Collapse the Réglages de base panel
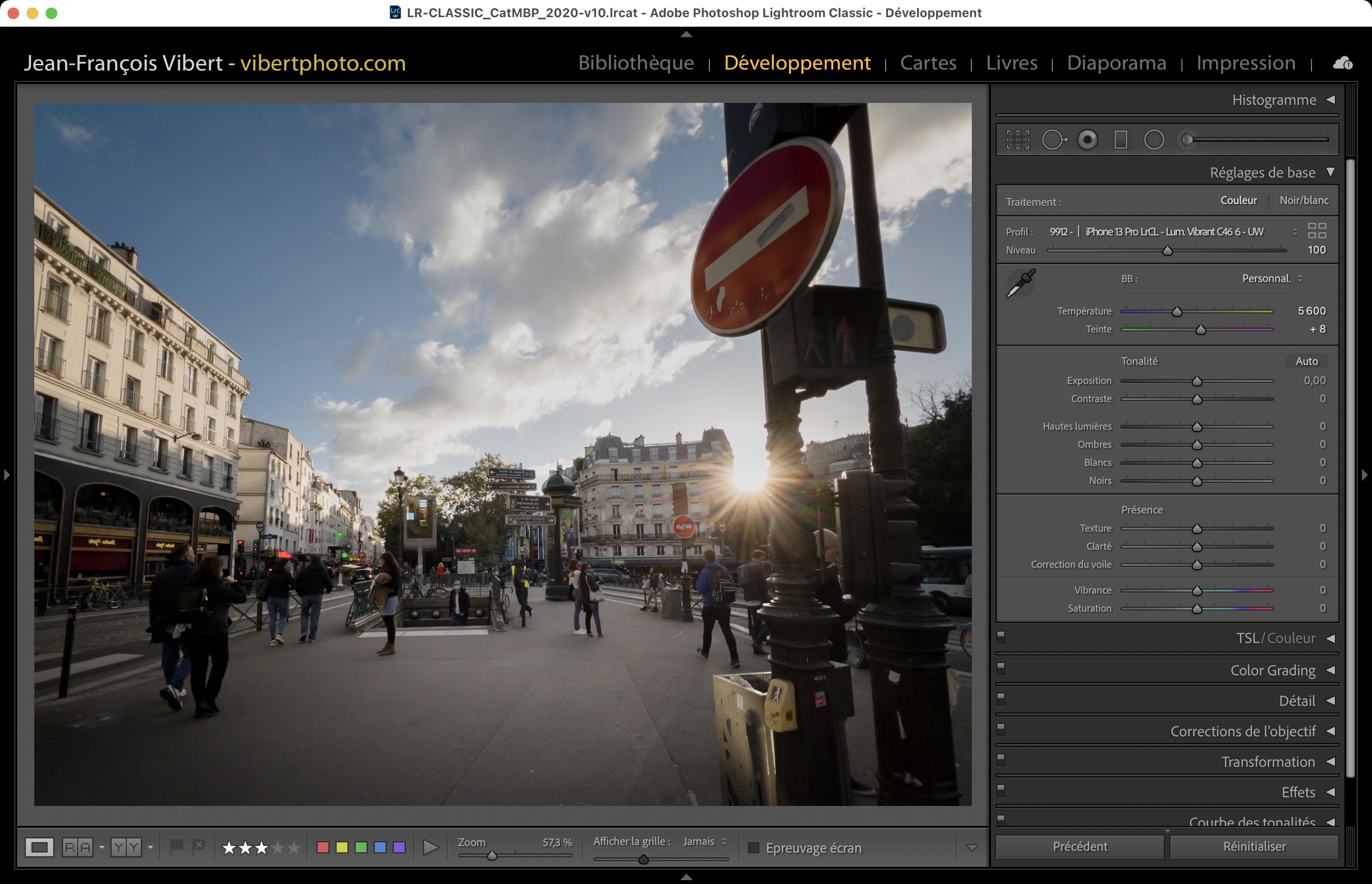 [1330, 172]
